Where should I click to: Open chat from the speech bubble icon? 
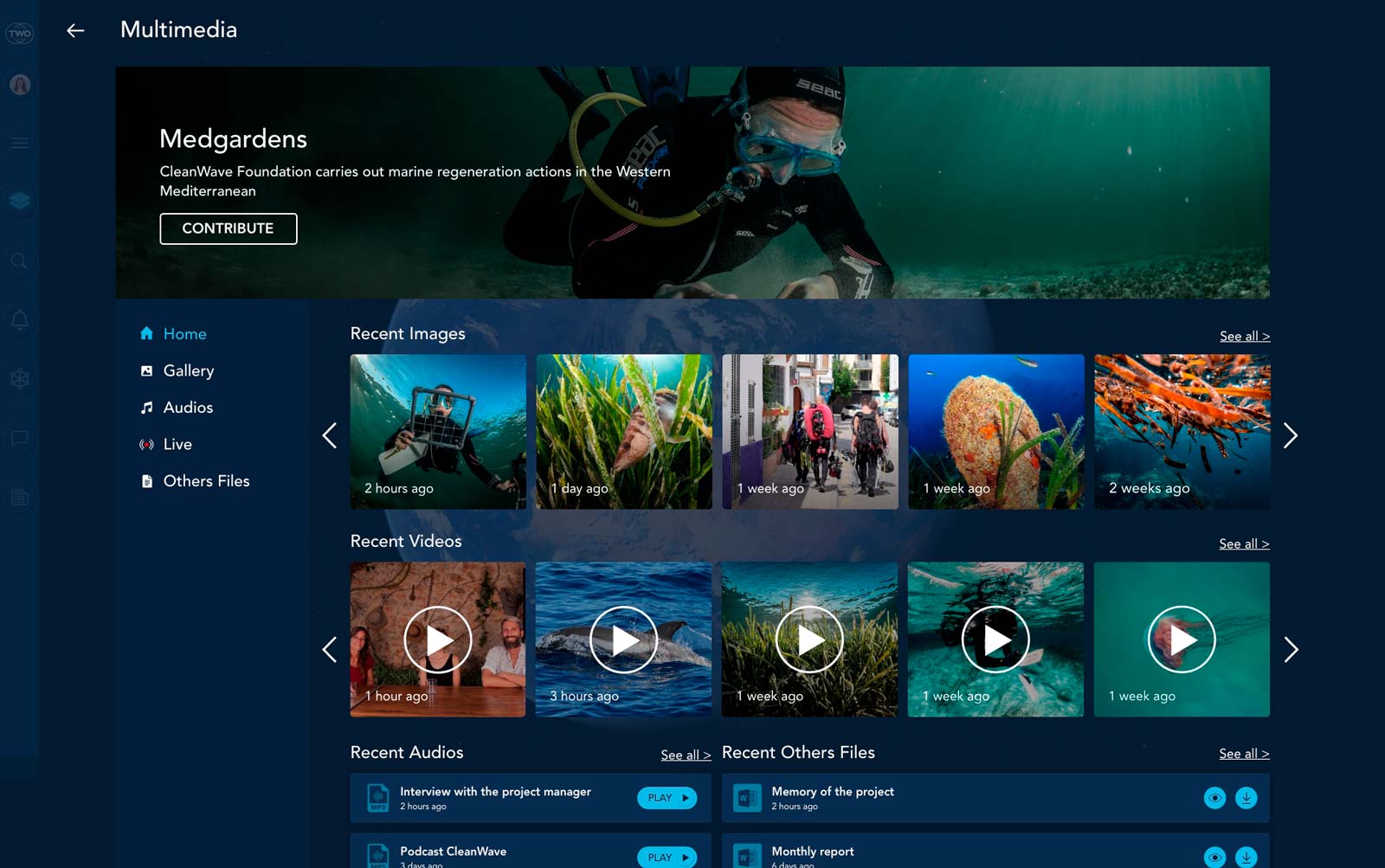tap(19, 438)
